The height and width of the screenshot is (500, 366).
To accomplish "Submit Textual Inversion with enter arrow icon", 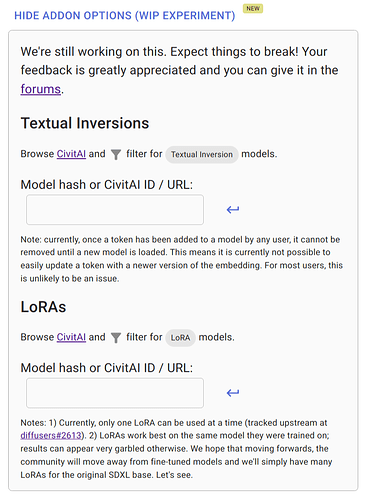I will click(233, 209).
